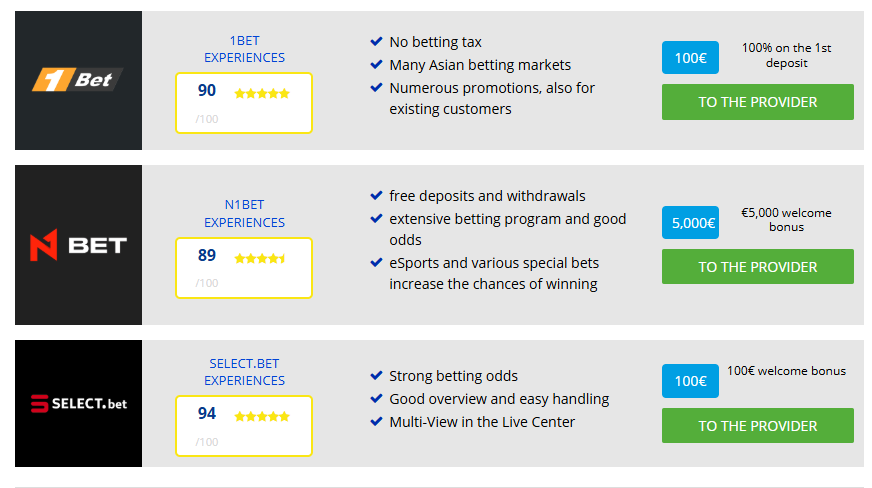Click checkmark beside 'Strong betting odds'
Viewport: 872px width, 488px height.
click(376, 376)
